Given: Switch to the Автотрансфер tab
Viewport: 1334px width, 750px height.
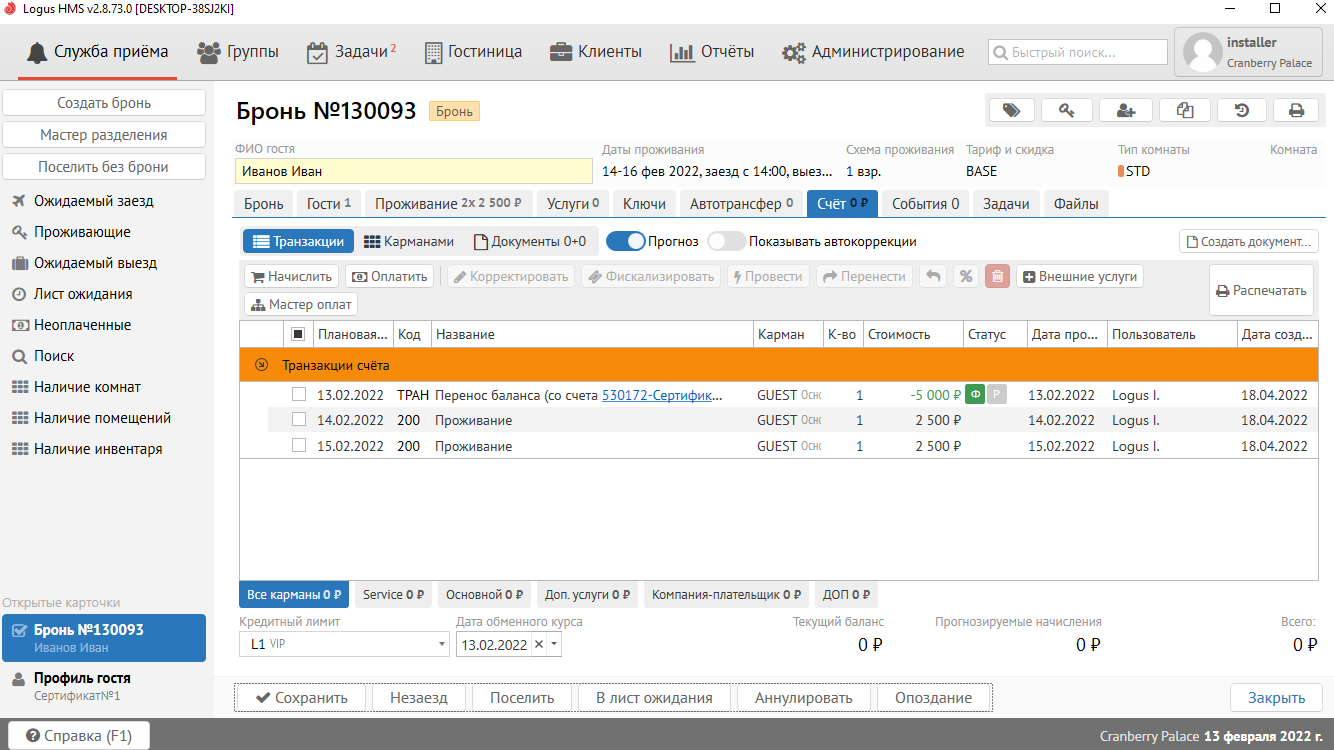Looking at the screenshot, I should [x=741, y=204].
